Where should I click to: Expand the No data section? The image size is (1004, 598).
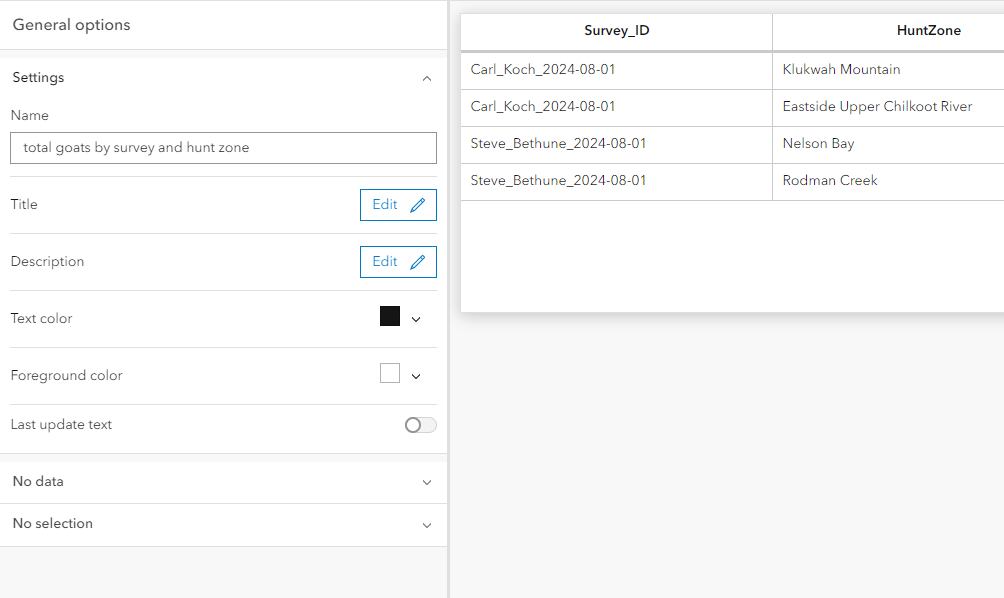427,481
